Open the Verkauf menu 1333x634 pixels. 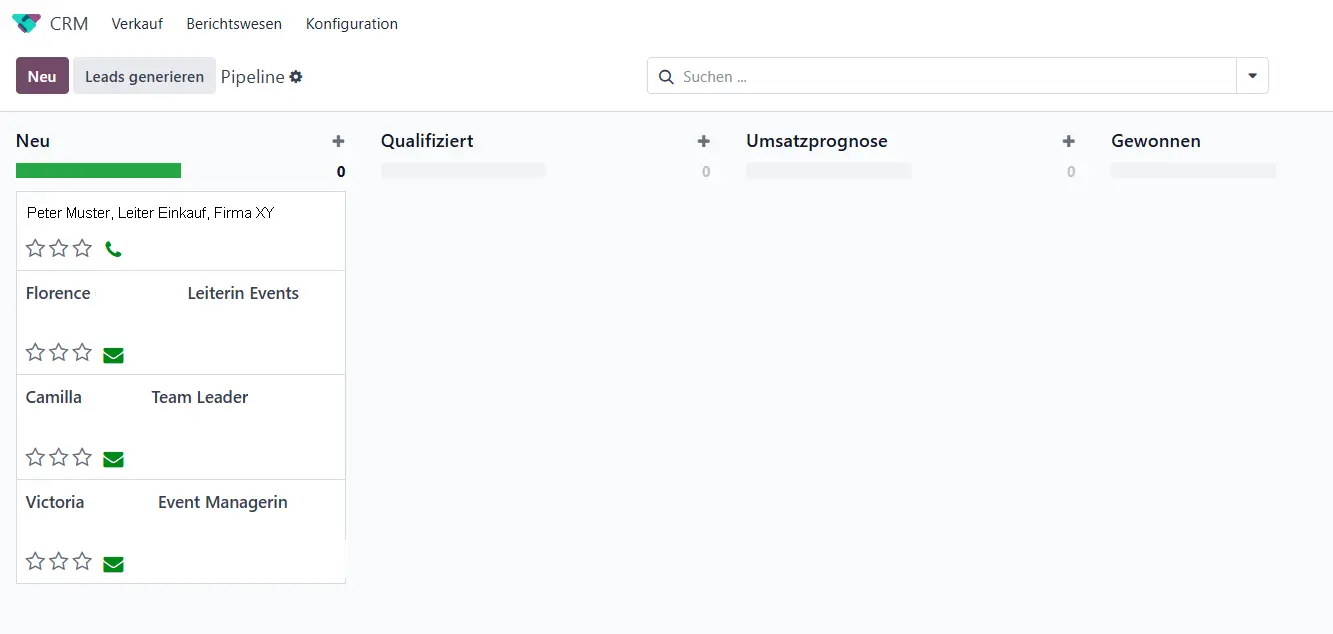click(x=137, y=24)
